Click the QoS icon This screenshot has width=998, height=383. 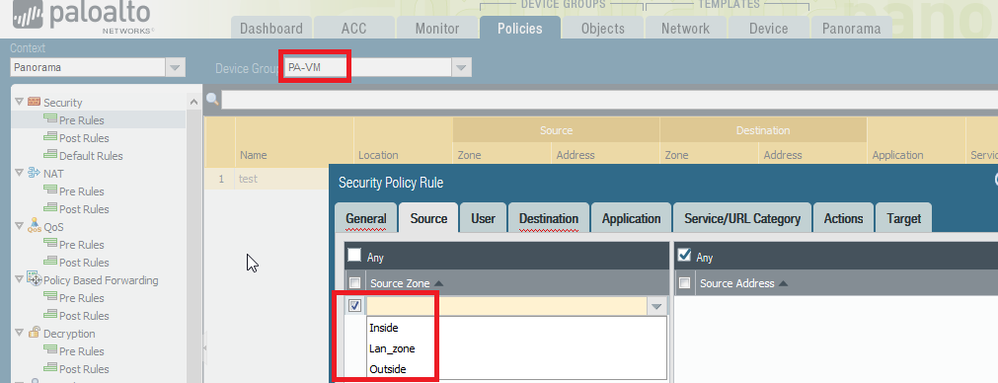[34, 226]
